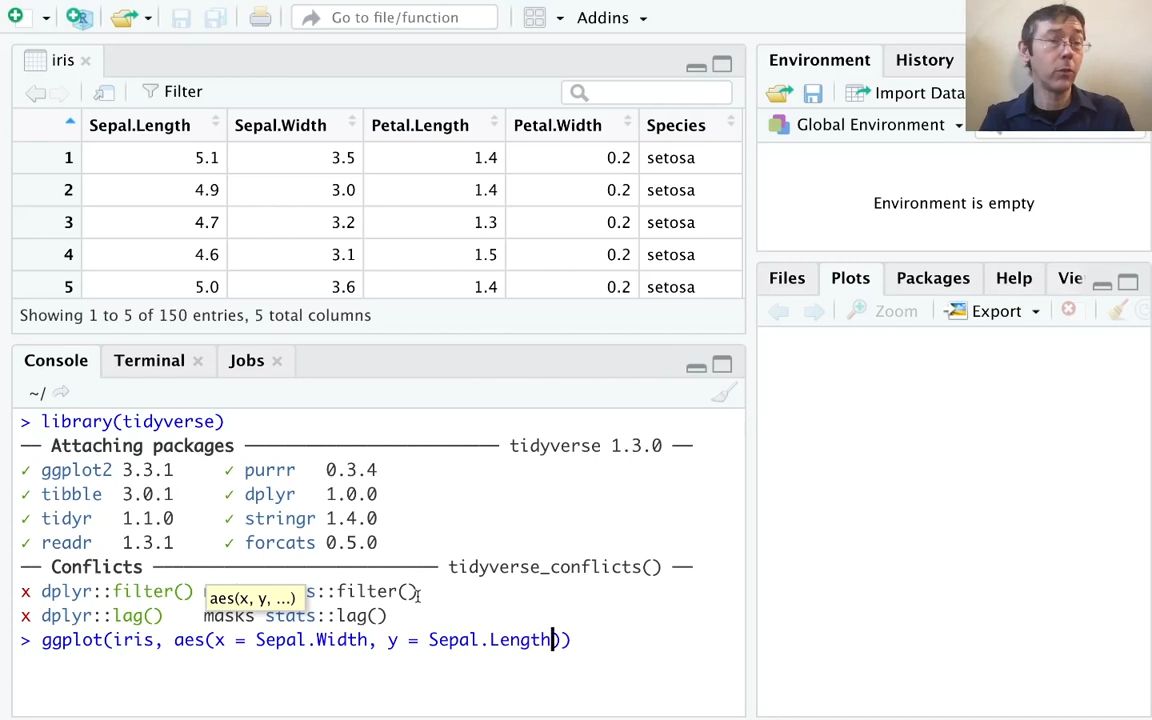Open the Addins dropdown
Viewport: 1152px width, 720px height.
[x=611, y=17]
